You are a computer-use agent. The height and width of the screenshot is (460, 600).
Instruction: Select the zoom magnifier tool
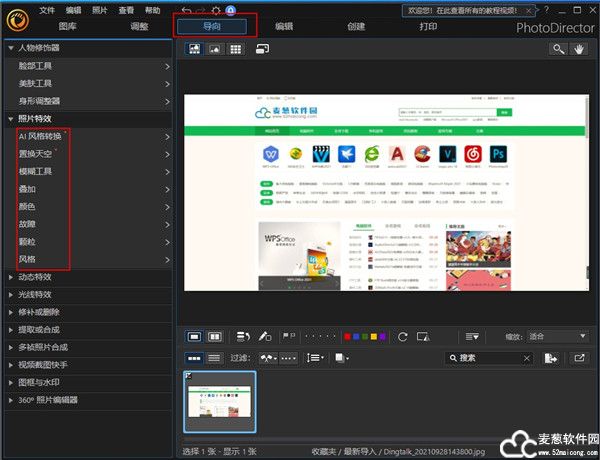(557, 48)
